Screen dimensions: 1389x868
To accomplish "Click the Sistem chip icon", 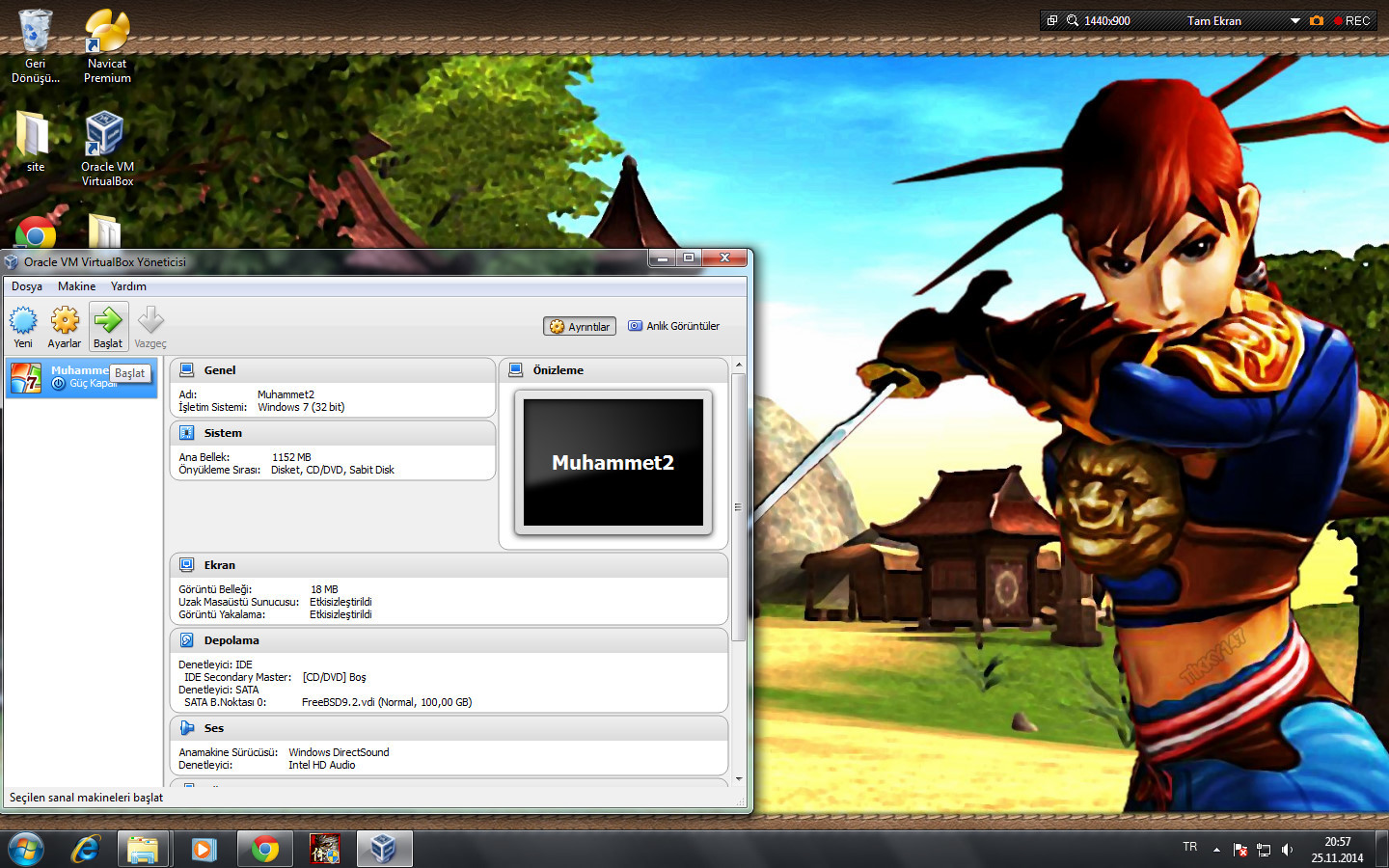I will point(187,433).
